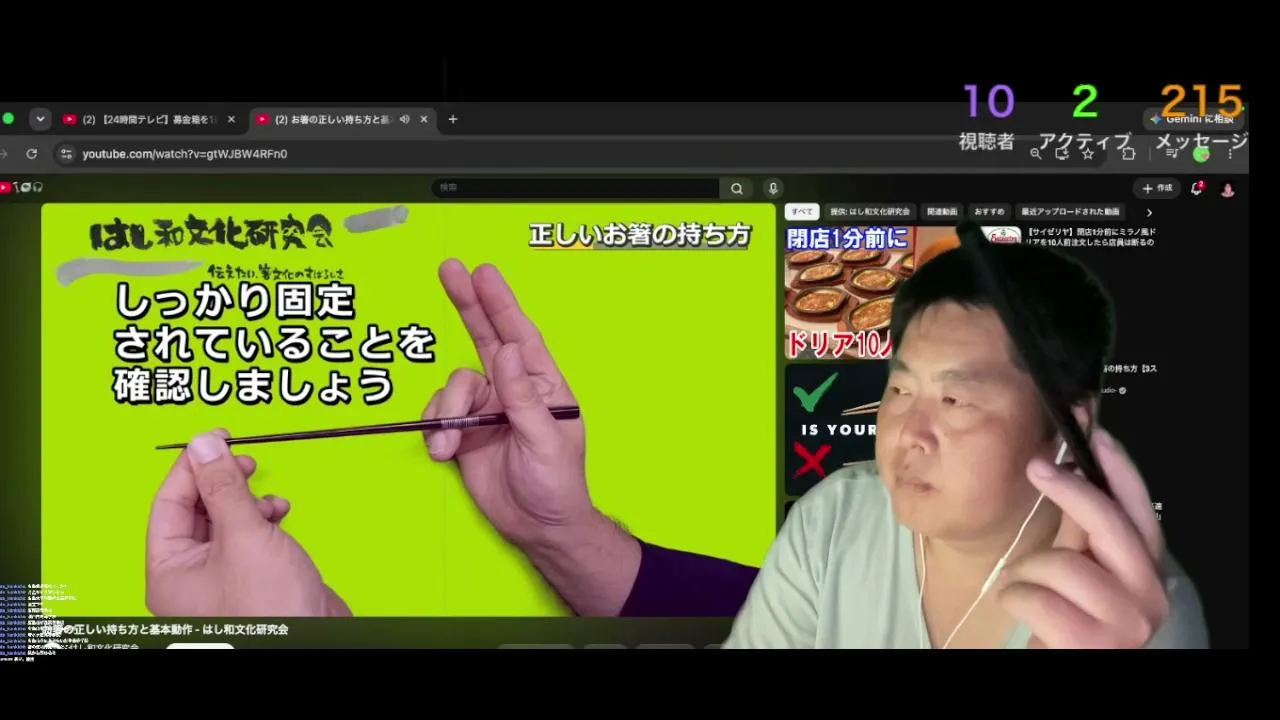Click the 作成 create button
The height and width of the screenshot is (720, 1280).
click(1157, 188)
